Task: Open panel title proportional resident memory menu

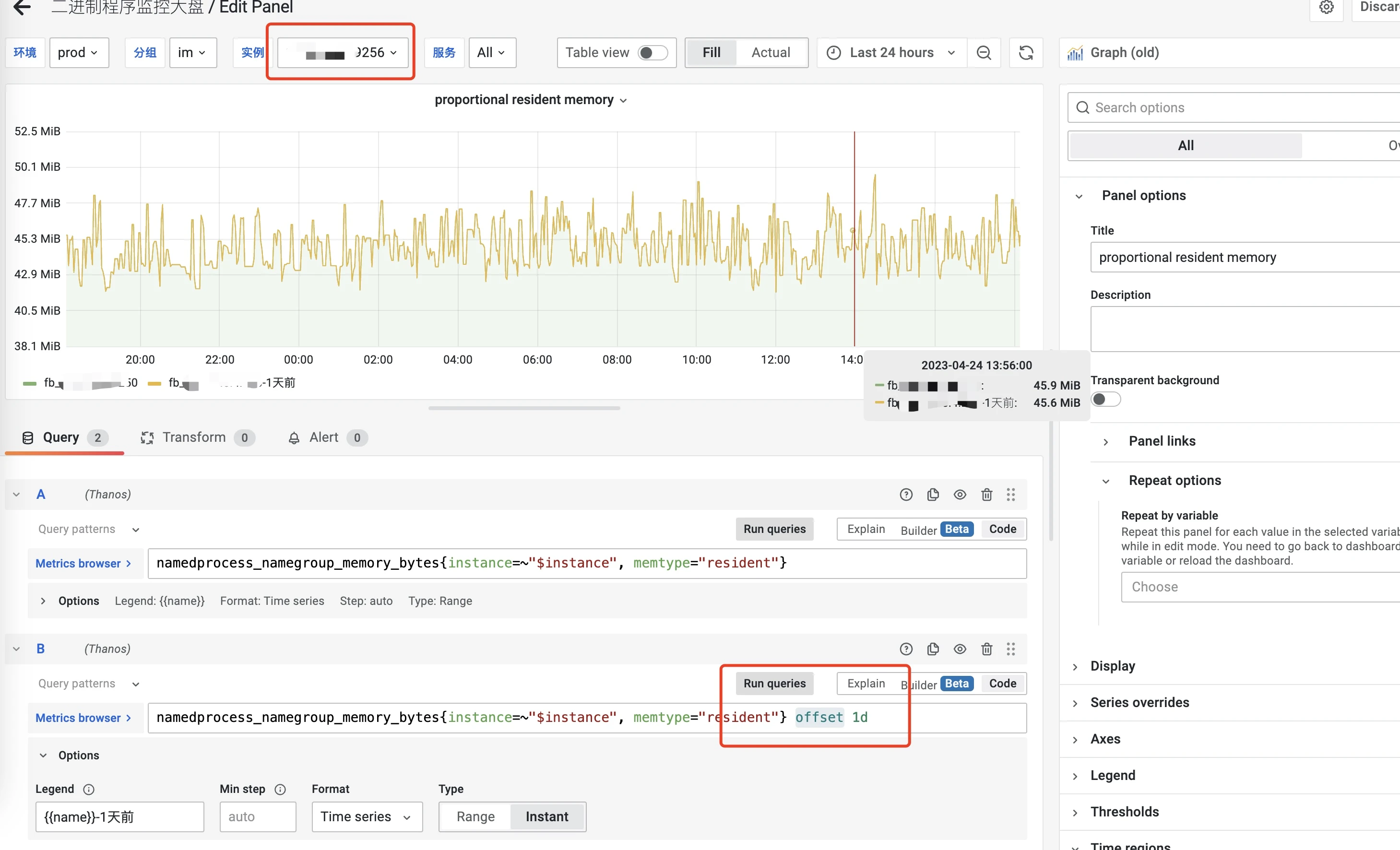Action: (531, 100)
